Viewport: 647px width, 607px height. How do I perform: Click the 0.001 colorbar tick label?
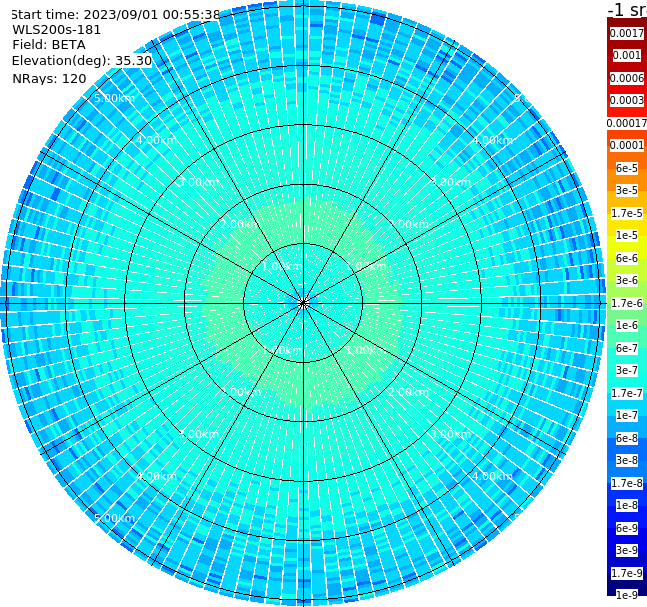[627, 55]
